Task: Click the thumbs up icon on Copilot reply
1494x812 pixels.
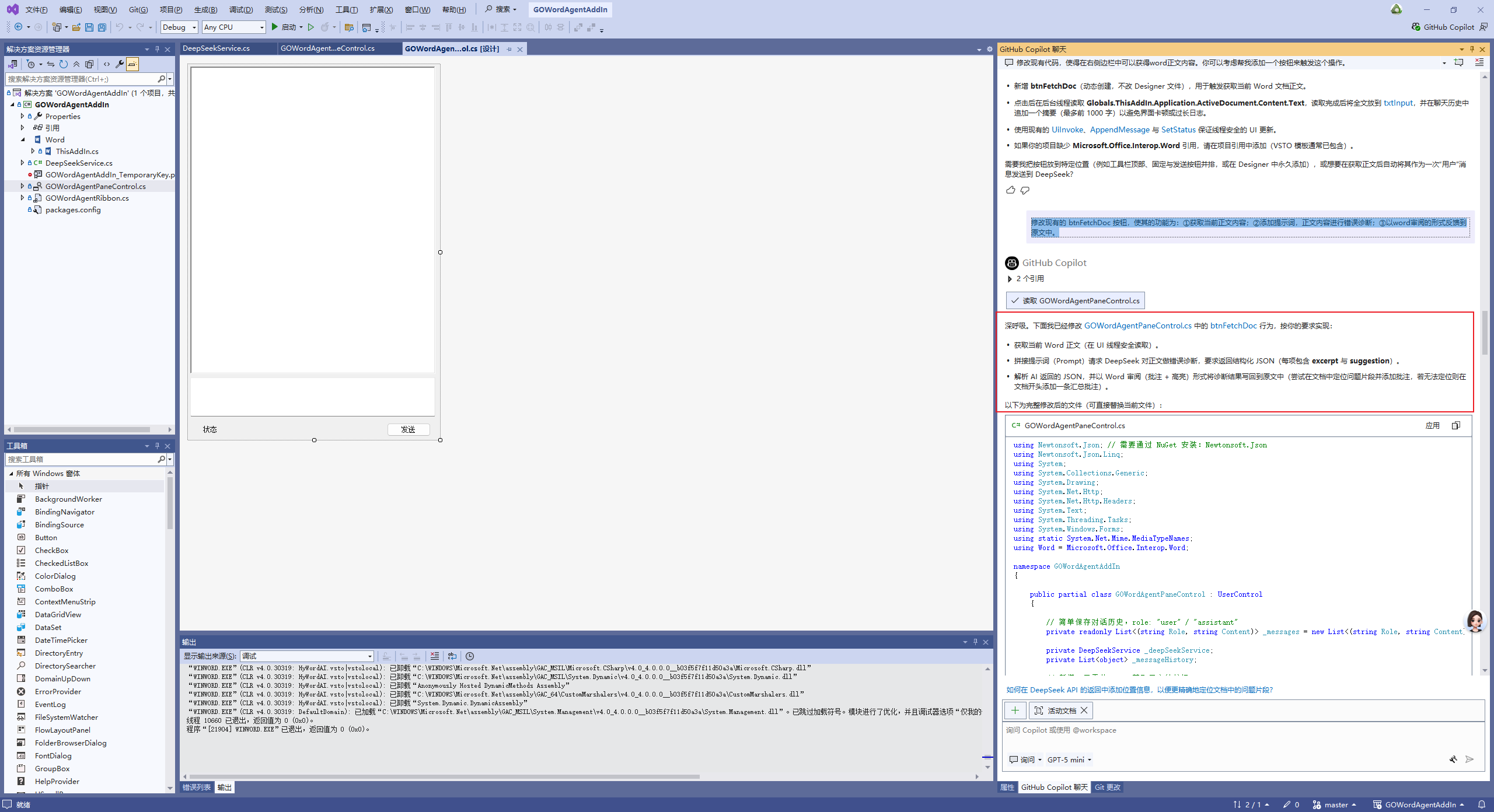Action: 1011,190
